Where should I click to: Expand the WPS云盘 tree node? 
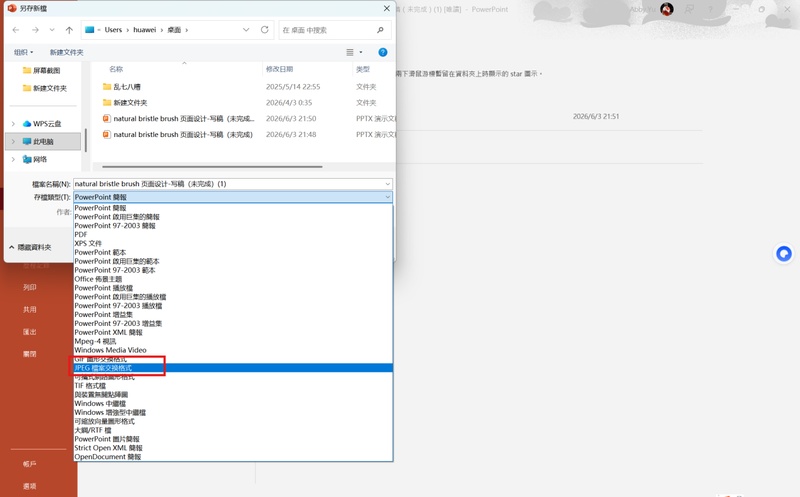click(13, 123)
